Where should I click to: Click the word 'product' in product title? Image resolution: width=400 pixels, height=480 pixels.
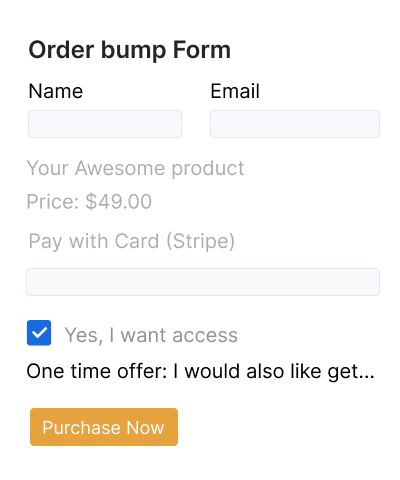pos(208,169)
